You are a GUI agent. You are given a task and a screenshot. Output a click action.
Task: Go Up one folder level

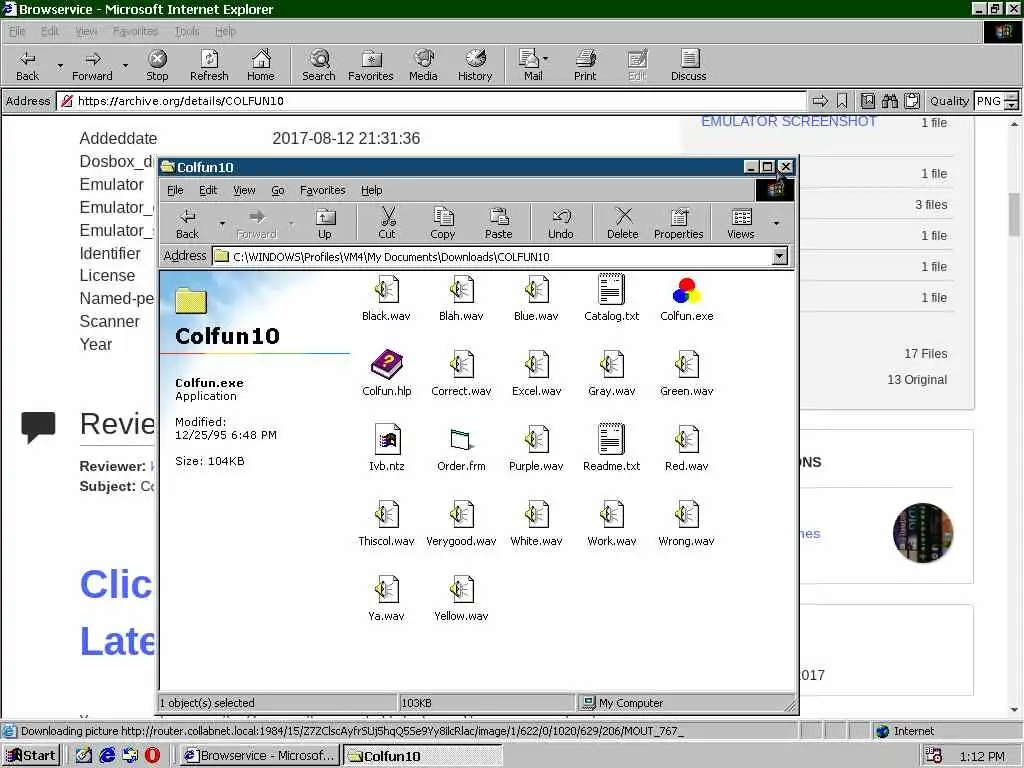tap(325, 223)
